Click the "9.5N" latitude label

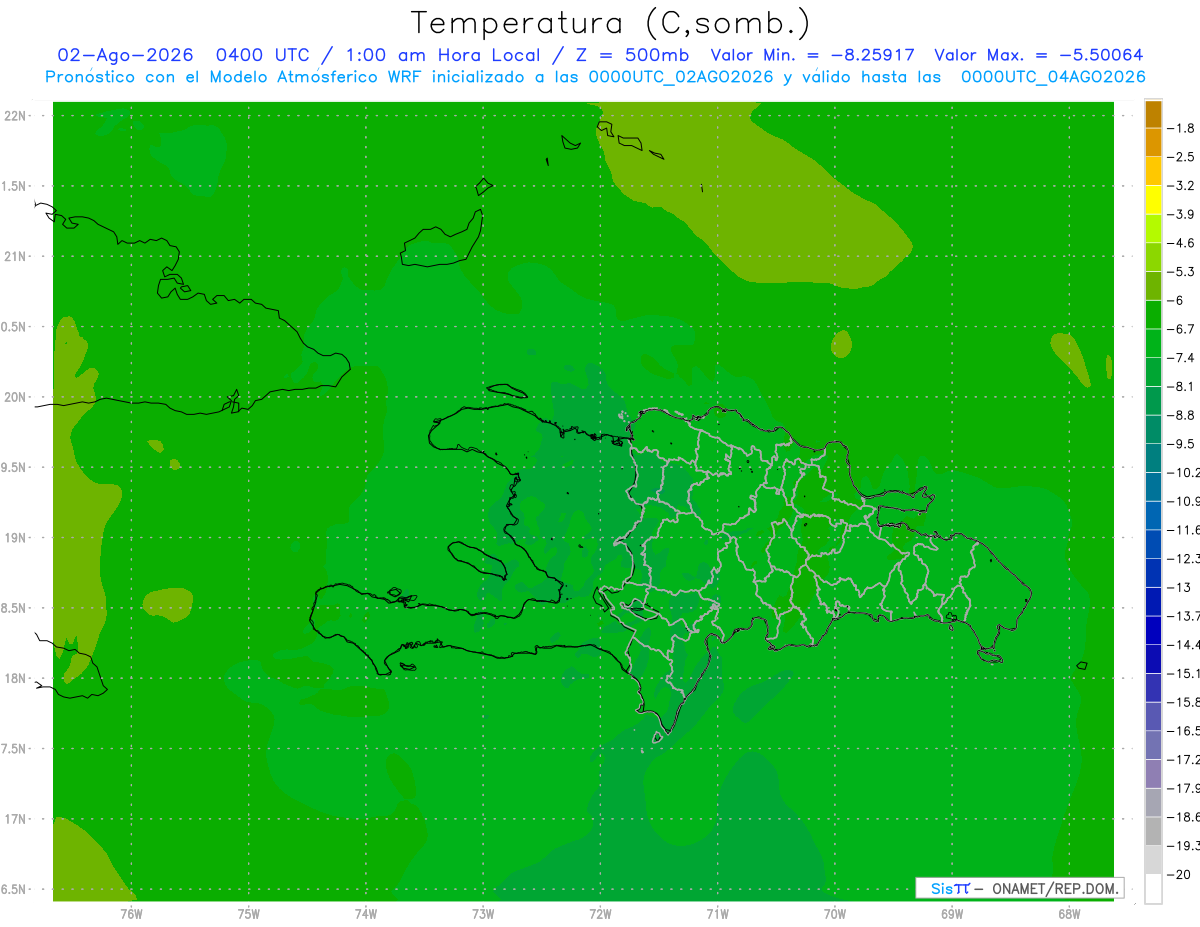14,467
